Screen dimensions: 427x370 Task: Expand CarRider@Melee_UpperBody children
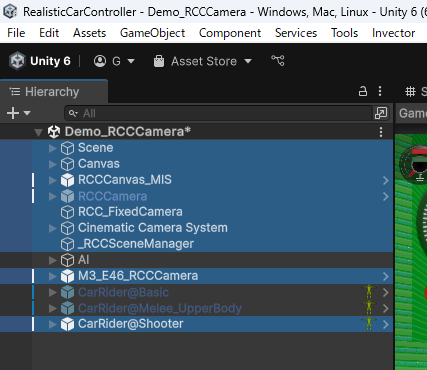pyautogui.click(x=52, y=308)
